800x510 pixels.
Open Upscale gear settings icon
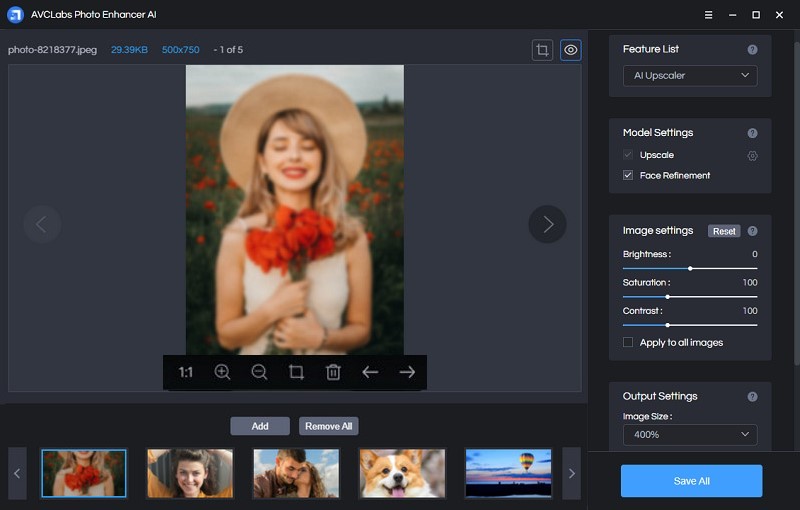pyautogui.click(x=753, y=156)
